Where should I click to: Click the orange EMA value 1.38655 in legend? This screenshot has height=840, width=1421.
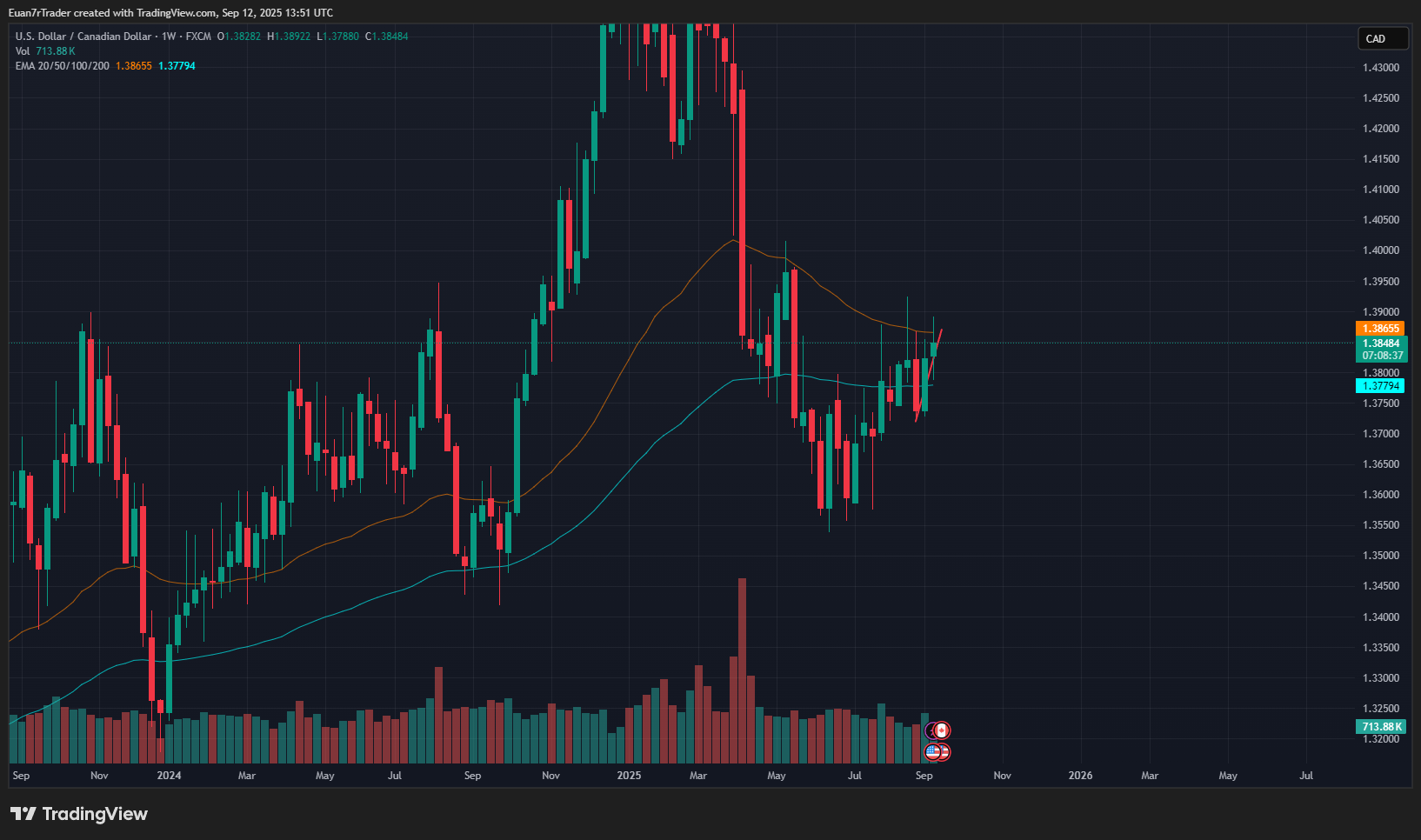(134, 66)
